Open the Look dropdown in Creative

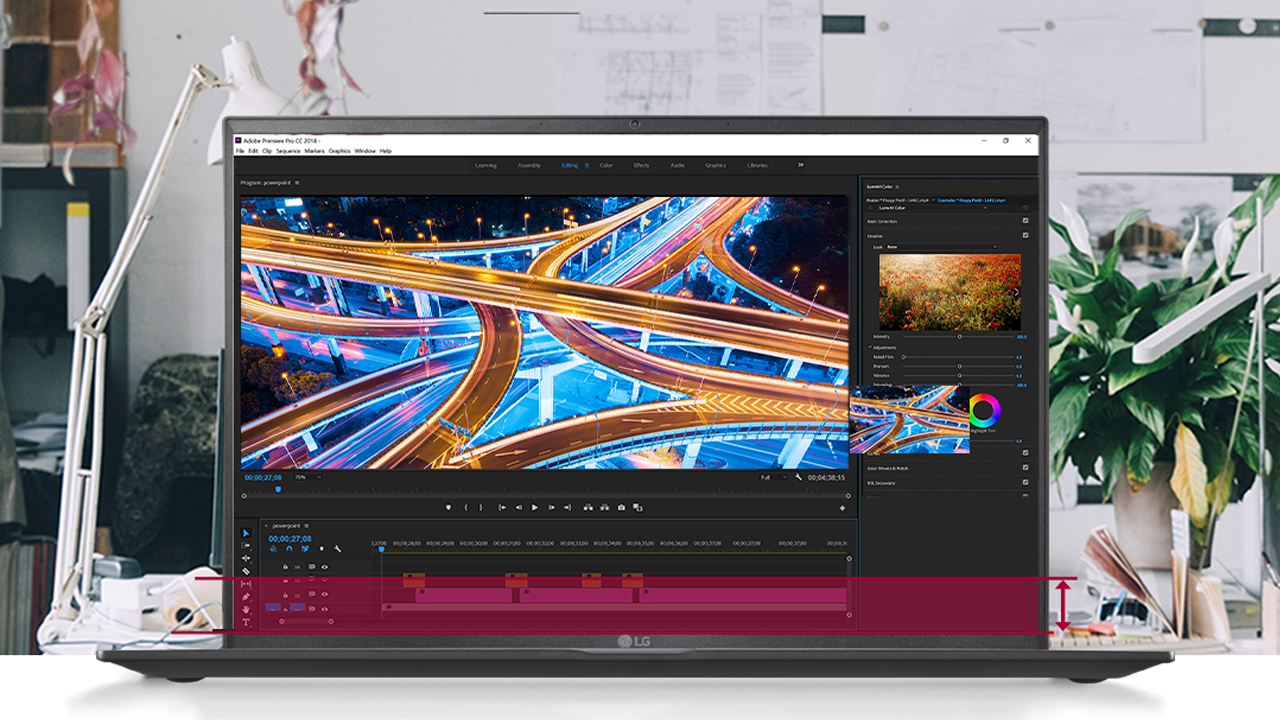941,246
